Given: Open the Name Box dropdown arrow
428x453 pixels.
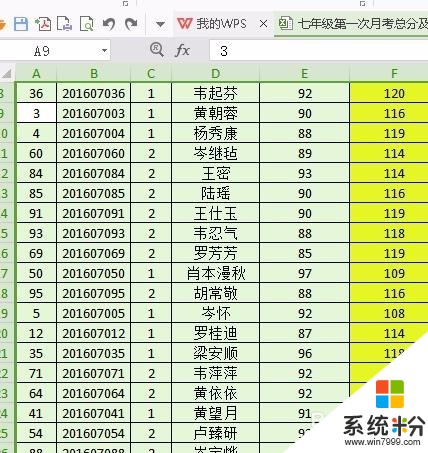Looking at the screenshot, I should point(104,51).
